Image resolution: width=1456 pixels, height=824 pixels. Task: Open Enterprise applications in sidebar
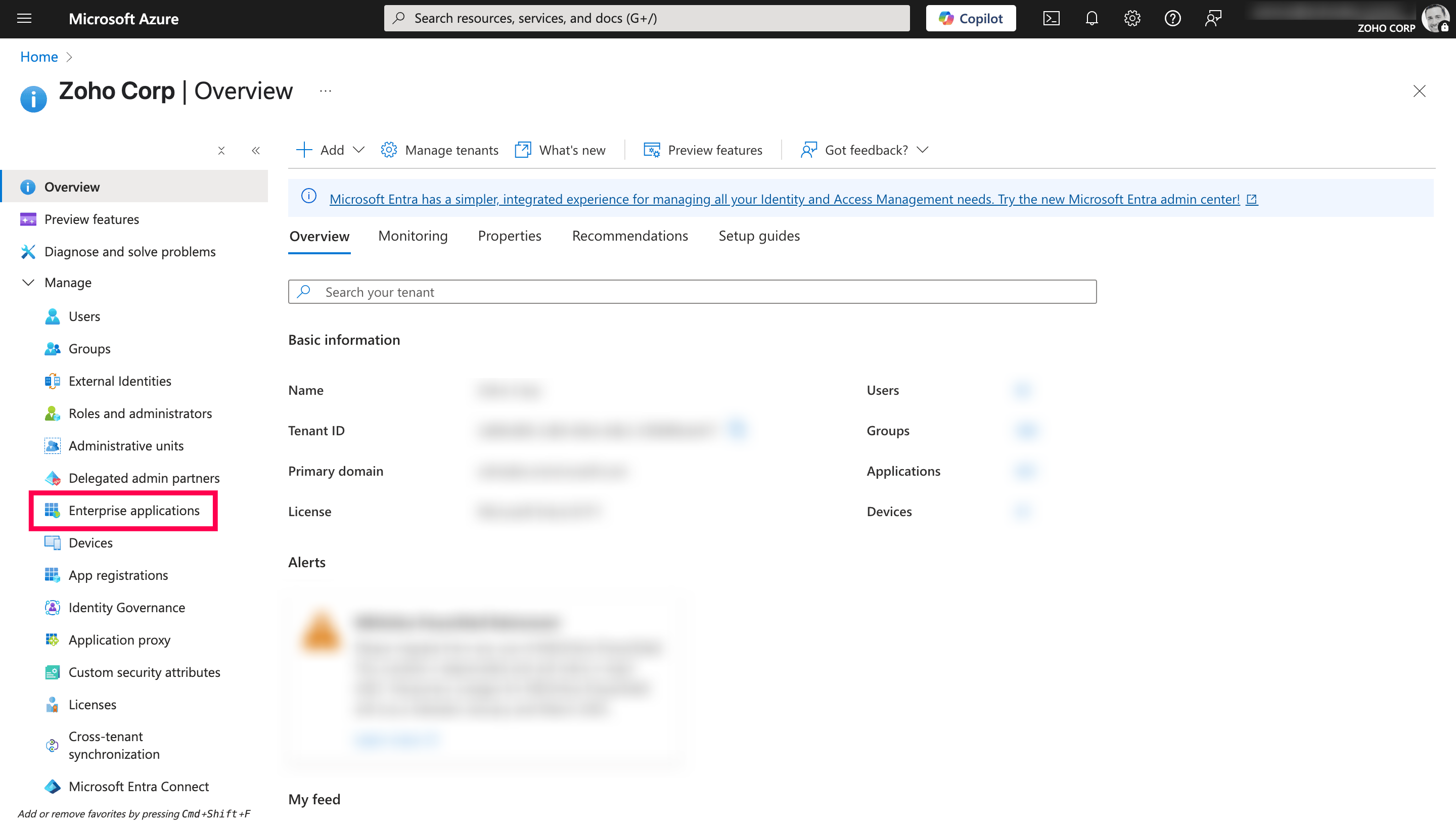click(133, 511)
